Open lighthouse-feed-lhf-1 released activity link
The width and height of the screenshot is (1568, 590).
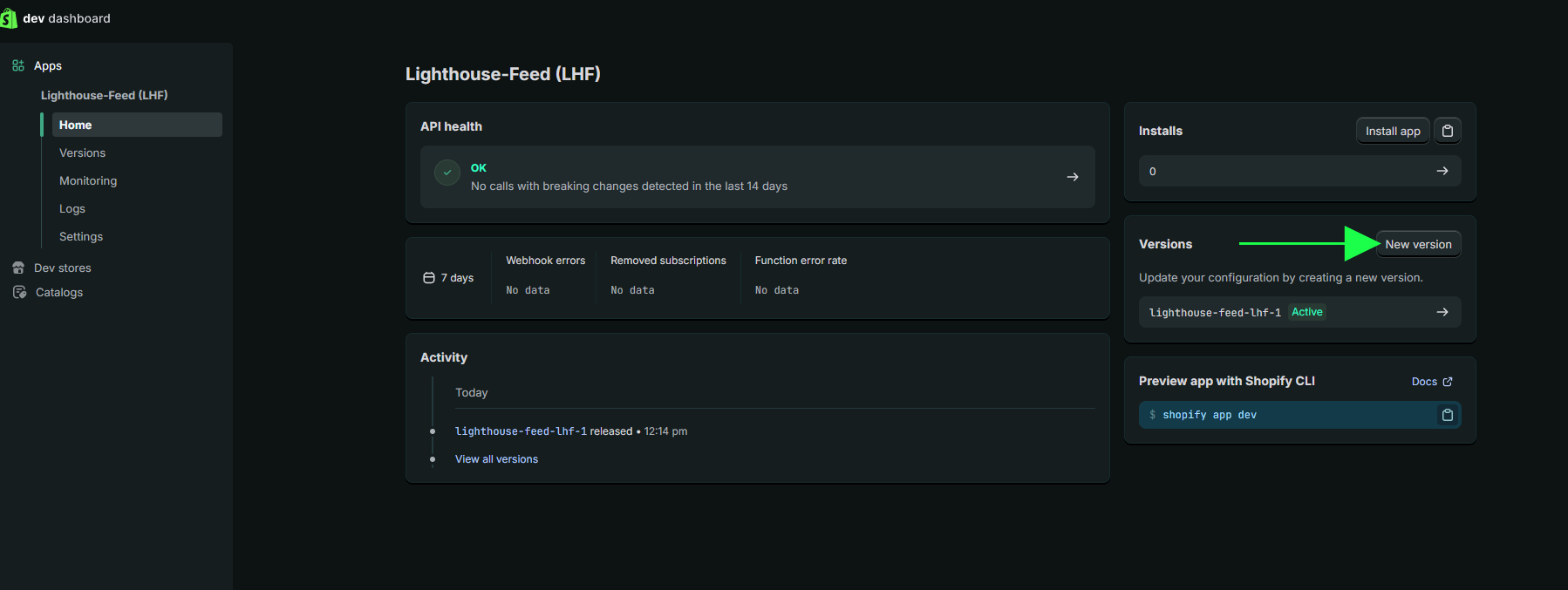(x=521, y=431)
